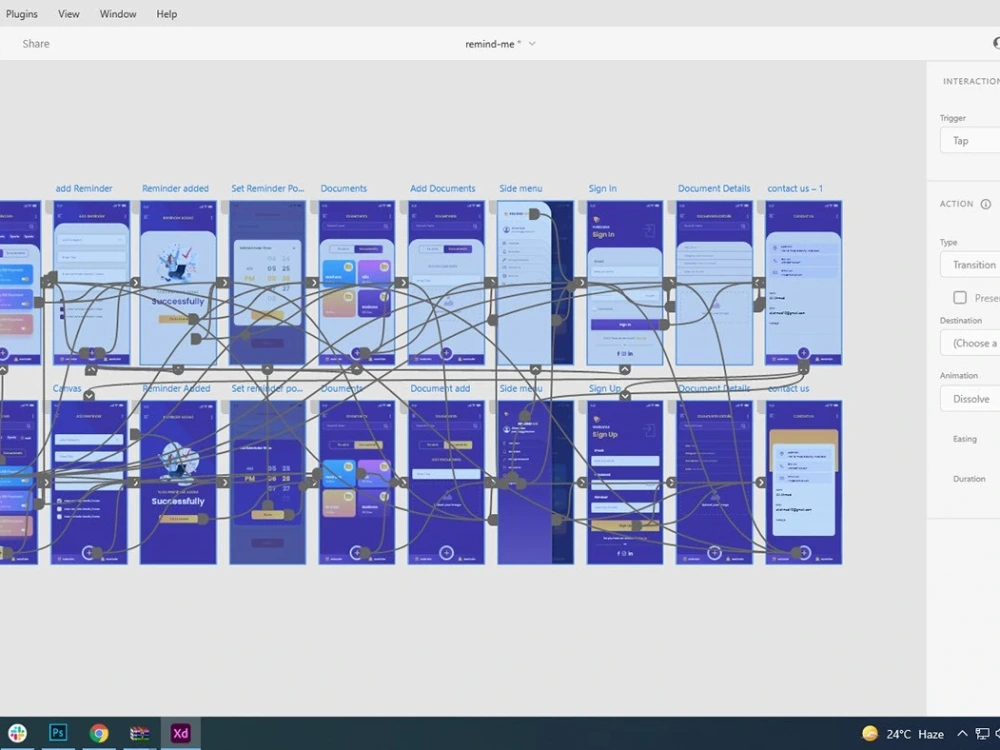Open Photoshop from the taskbar
This screenshot has width=1000, height=750.
tap(58, 733)
